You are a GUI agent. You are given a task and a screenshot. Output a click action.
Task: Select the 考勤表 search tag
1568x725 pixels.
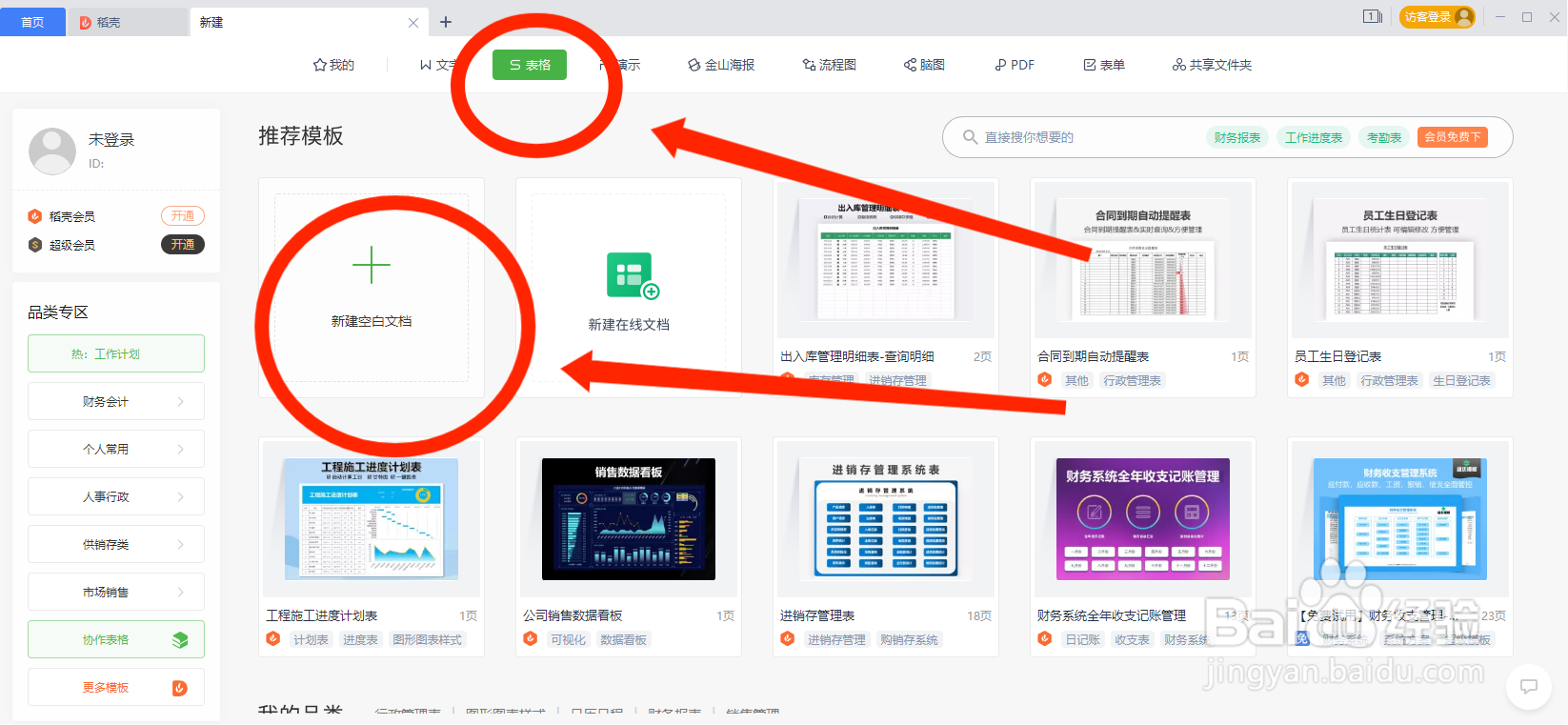point(1383,137)
